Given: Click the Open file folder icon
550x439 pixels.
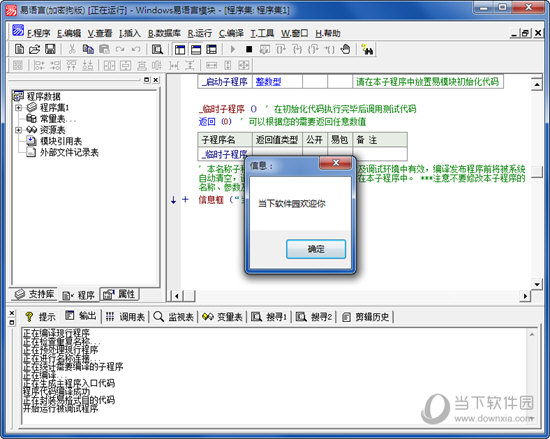Looking at the screenshot, I should [34, 49].
